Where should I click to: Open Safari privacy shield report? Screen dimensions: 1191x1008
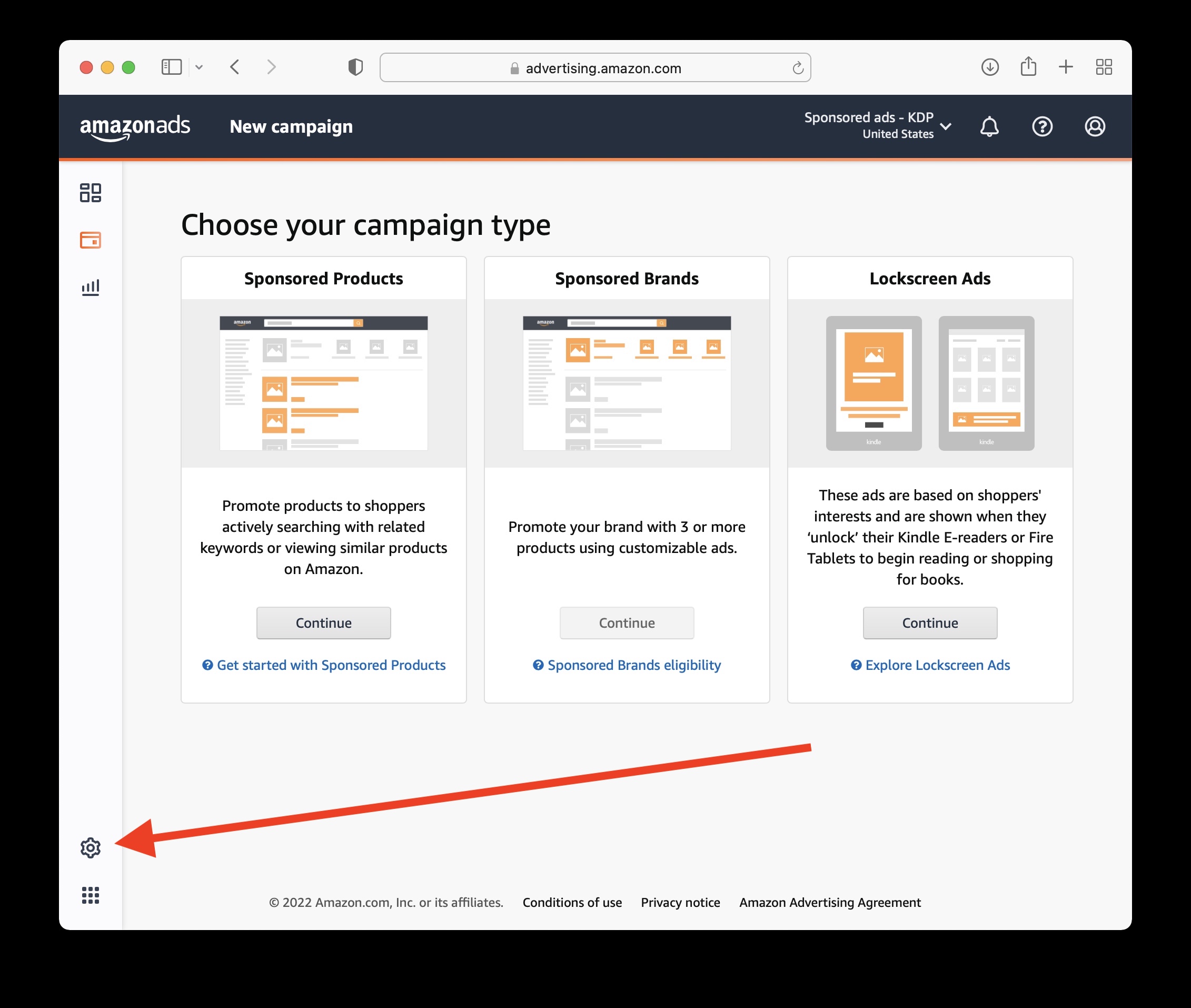355,67
